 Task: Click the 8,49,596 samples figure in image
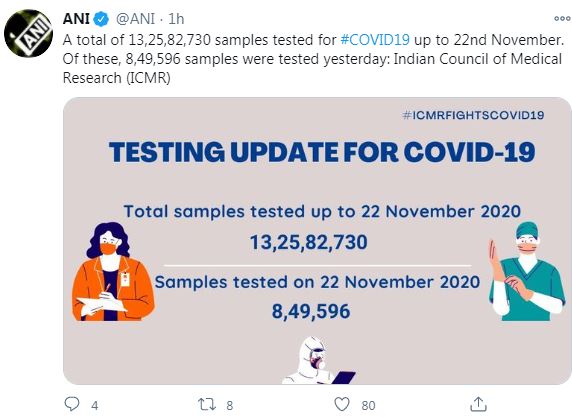point(311,311)
